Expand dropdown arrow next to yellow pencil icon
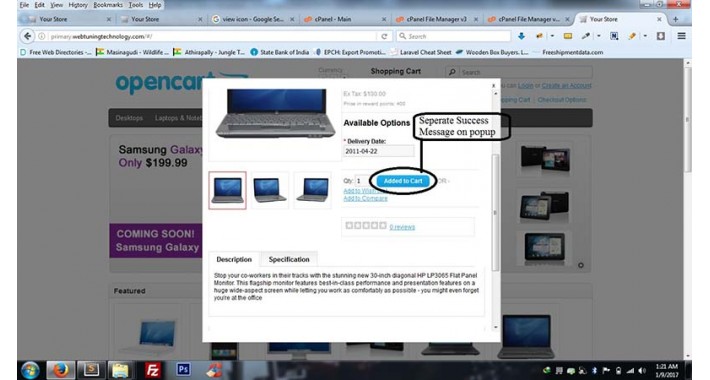The width and height of the screenshot is (710, 380). (645, 36)
